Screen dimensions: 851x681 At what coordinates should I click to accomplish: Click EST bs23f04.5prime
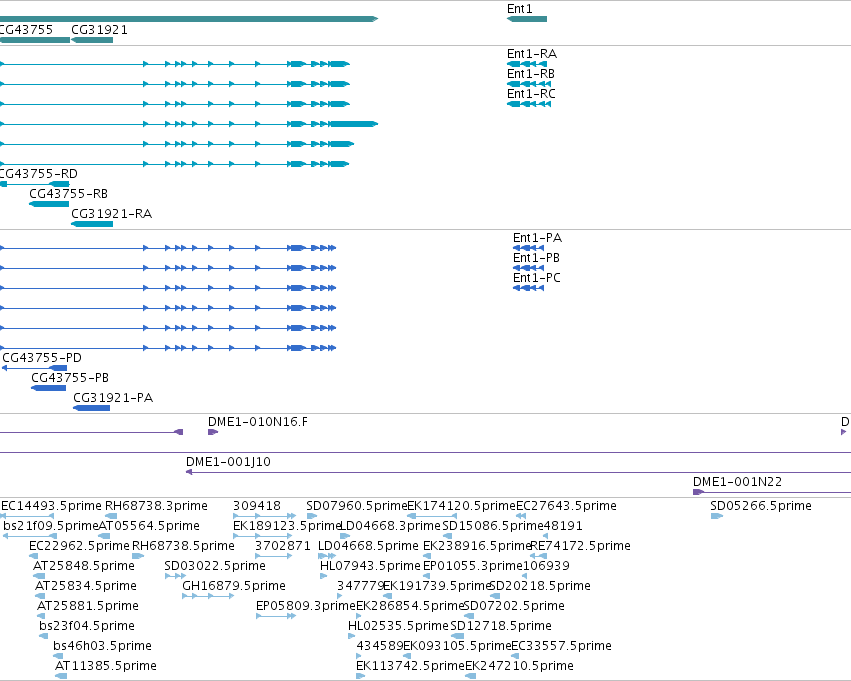tap(87, 626)
